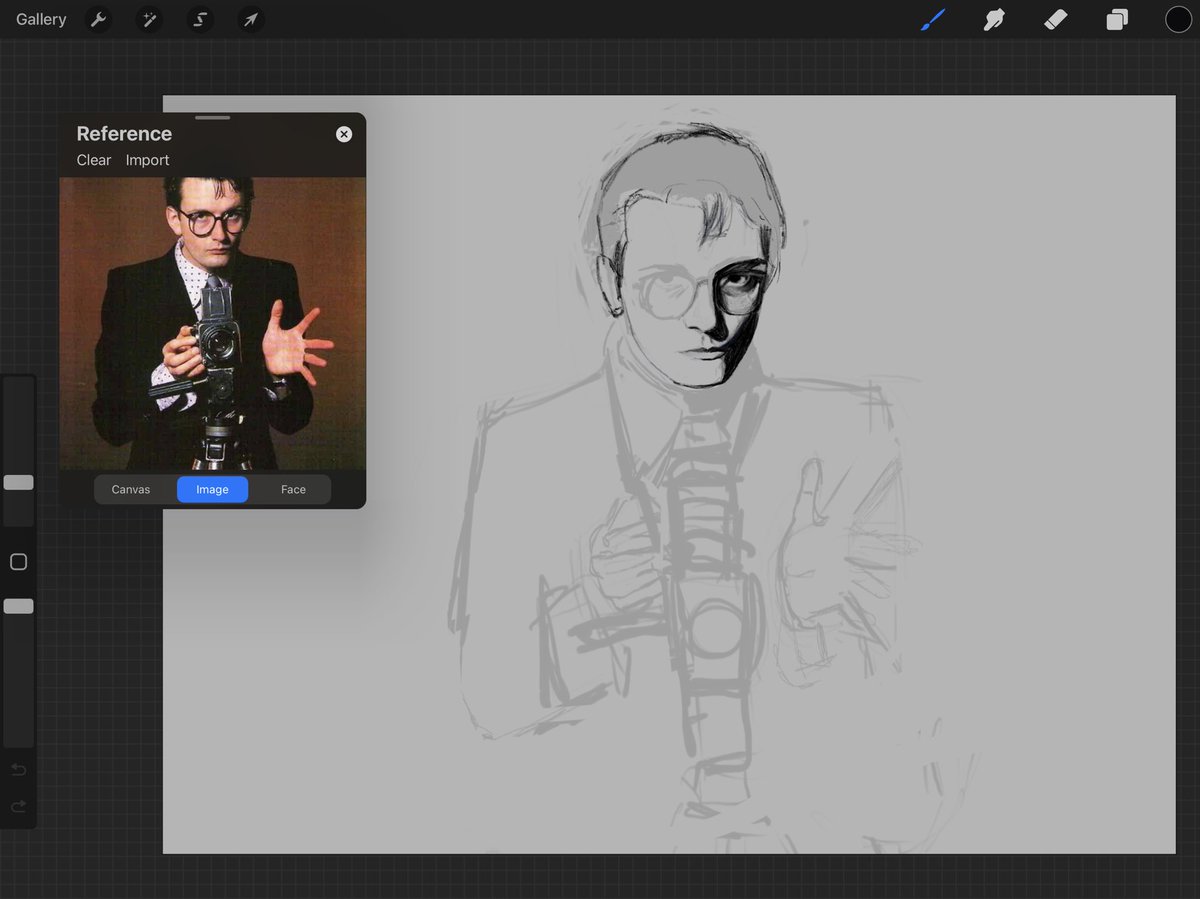The width and height of the screenshot is (1200, 899).
Task: Open the Selections tool
Action: pyautogui.click(x=200, y=19)
